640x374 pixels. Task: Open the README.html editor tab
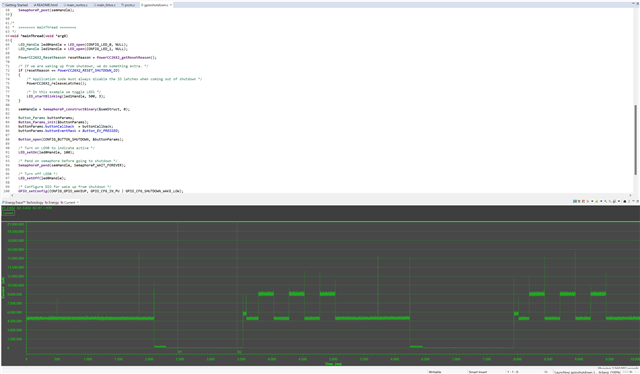tap(46, 5)
